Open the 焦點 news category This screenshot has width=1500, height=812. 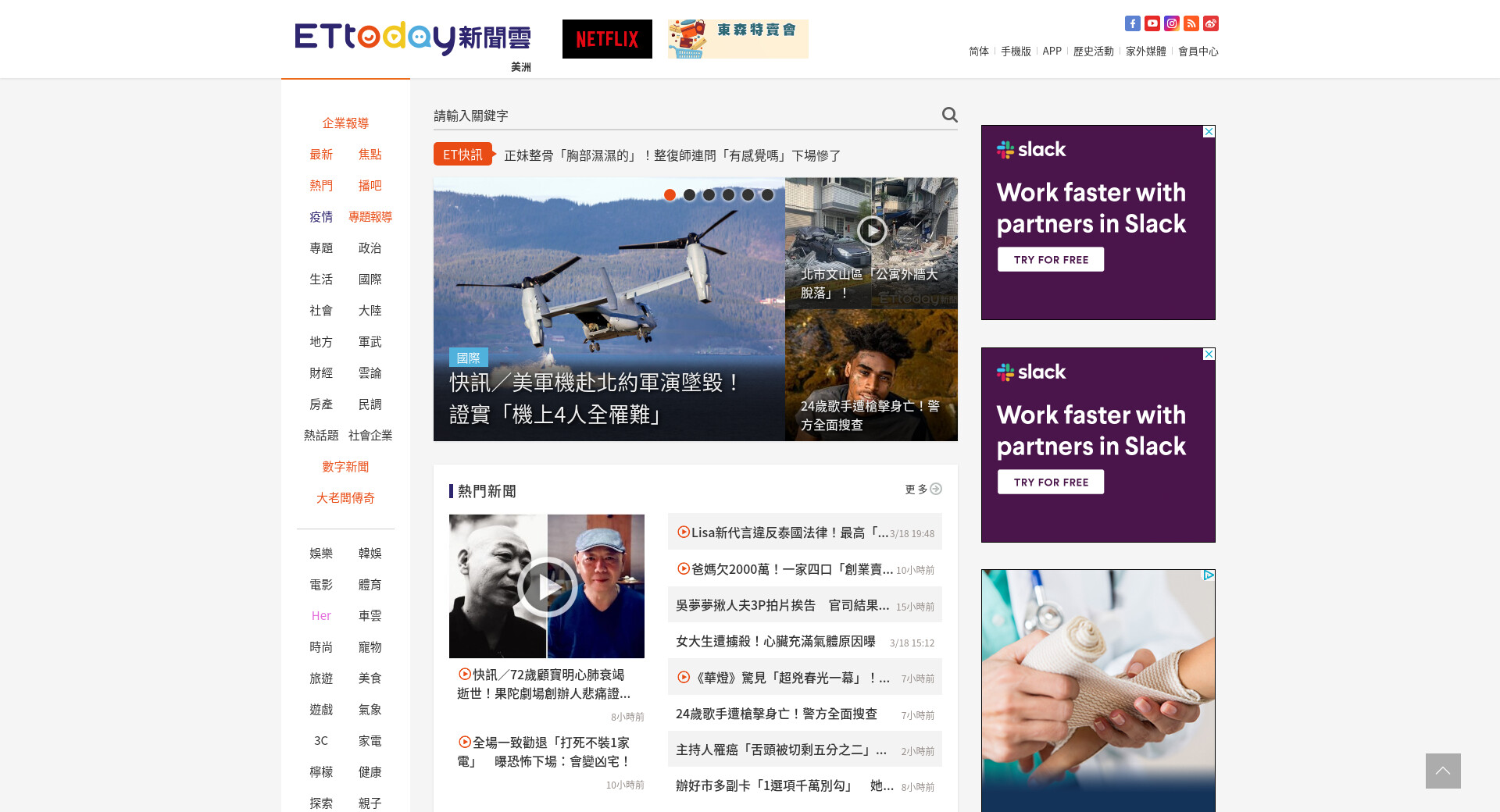tap(370, 155)
